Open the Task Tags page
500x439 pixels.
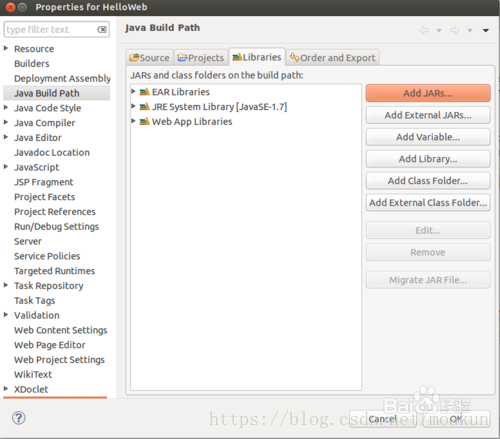point(35,301)
